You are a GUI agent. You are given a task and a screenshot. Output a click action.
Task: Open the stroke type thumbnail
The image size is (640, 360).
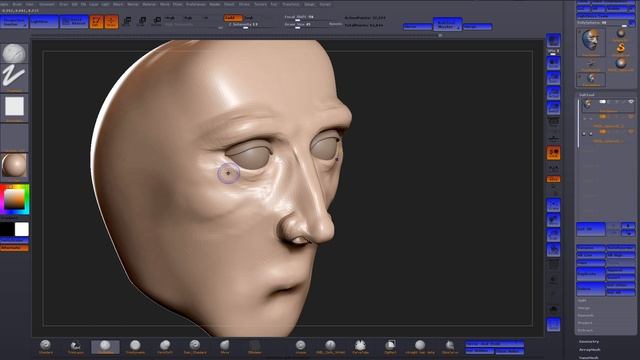(14, 78)
